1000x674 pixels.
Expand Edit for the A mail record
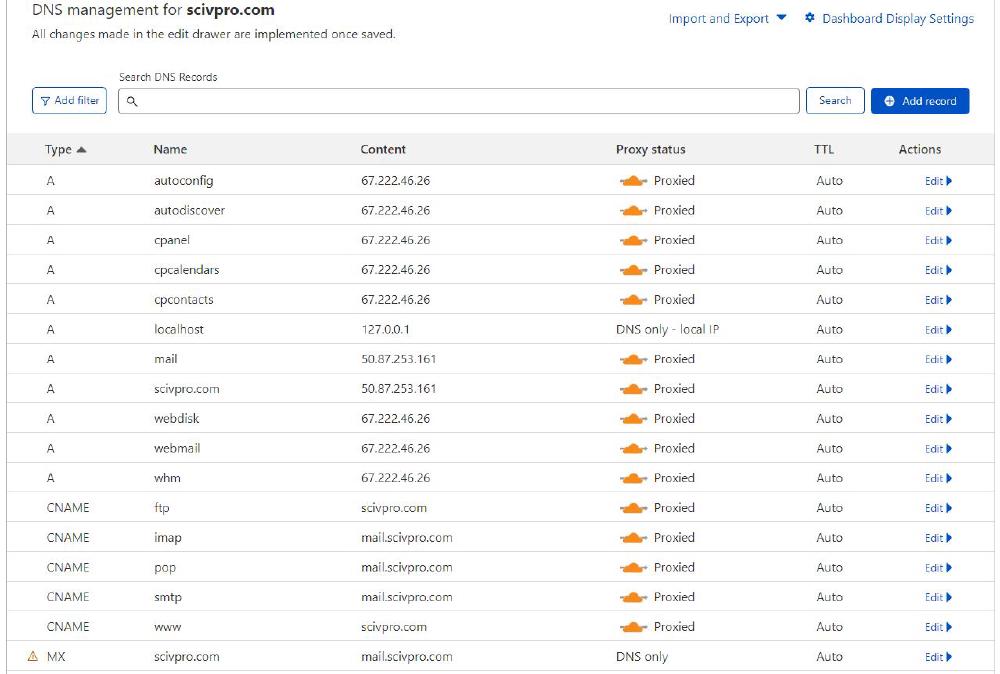[x=938, y=360]
